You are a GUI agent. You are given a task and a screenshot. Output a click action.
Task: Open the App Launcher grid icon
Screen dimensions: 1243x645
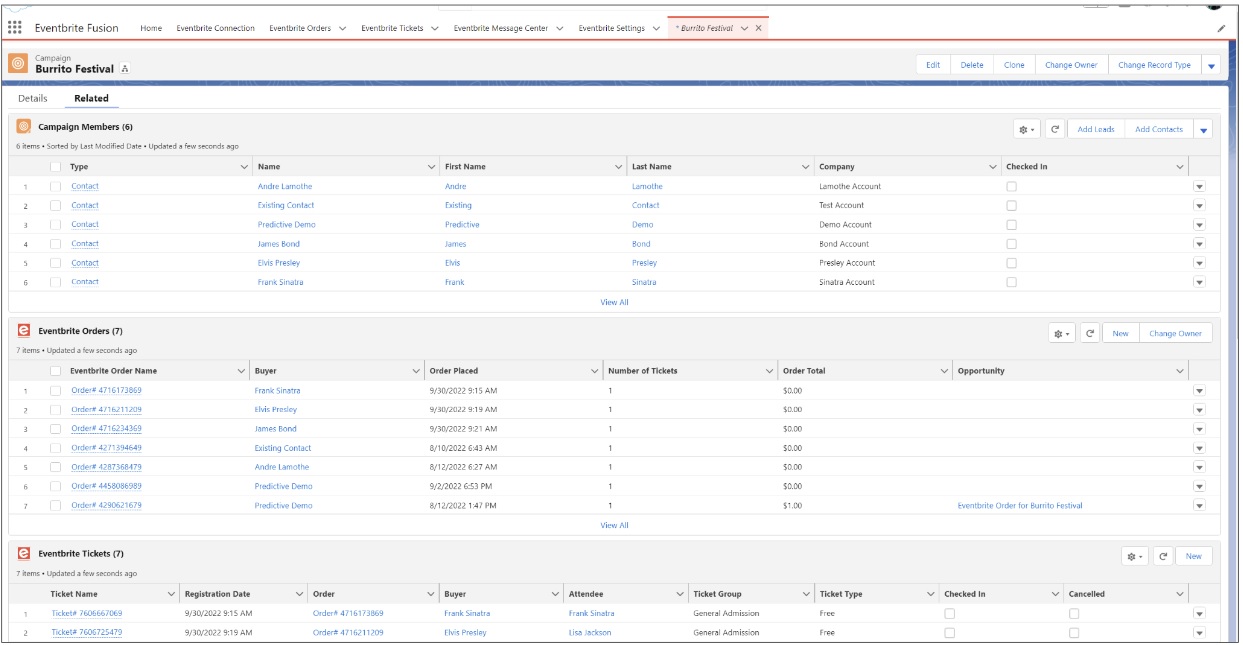point(15,28)
